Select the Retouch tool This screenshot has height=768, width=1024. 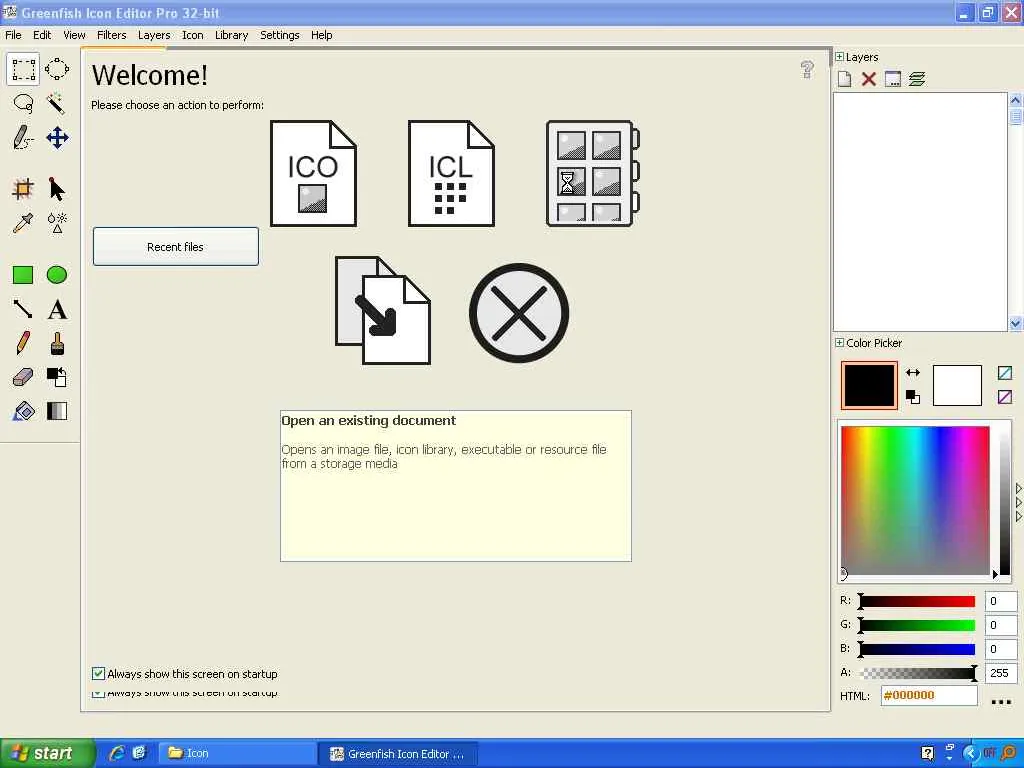57,223
